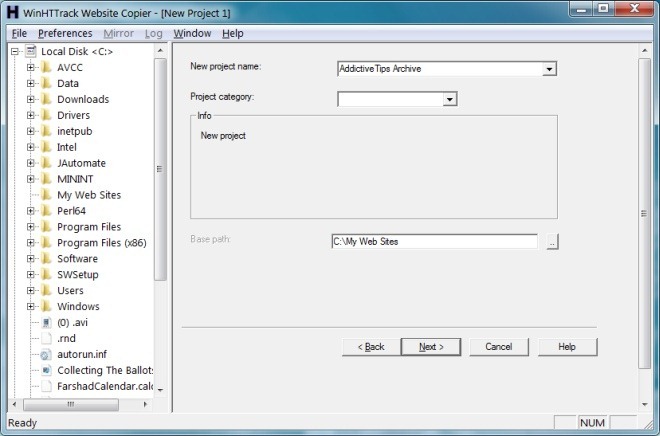Open the New project name dropdown arrow

(549, 69)
